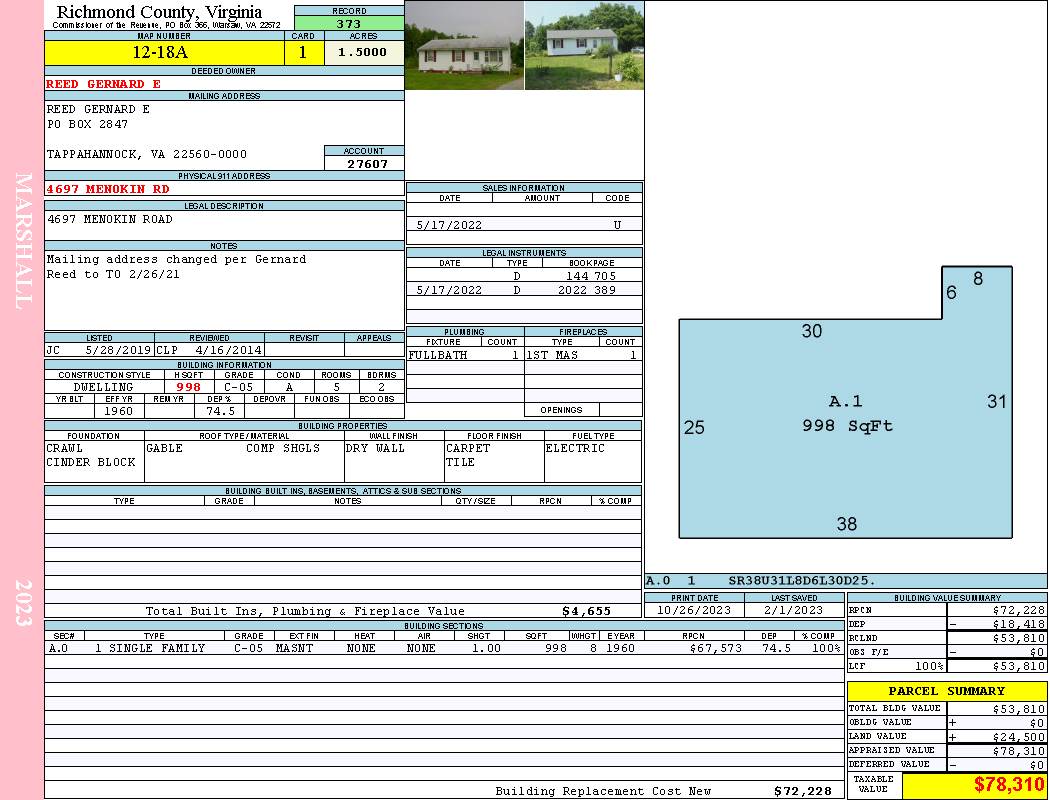Image resolution: width=1050 pixels, height=800 pixels.
Task: Click reviewed date 4/16/2014
Action: pos(228,349)
